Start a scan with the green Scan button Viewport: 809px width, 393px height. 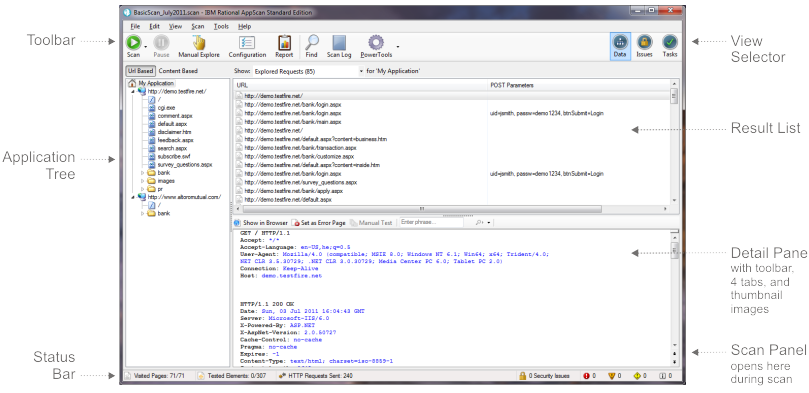pyautogui.click(x=133, y=46)
